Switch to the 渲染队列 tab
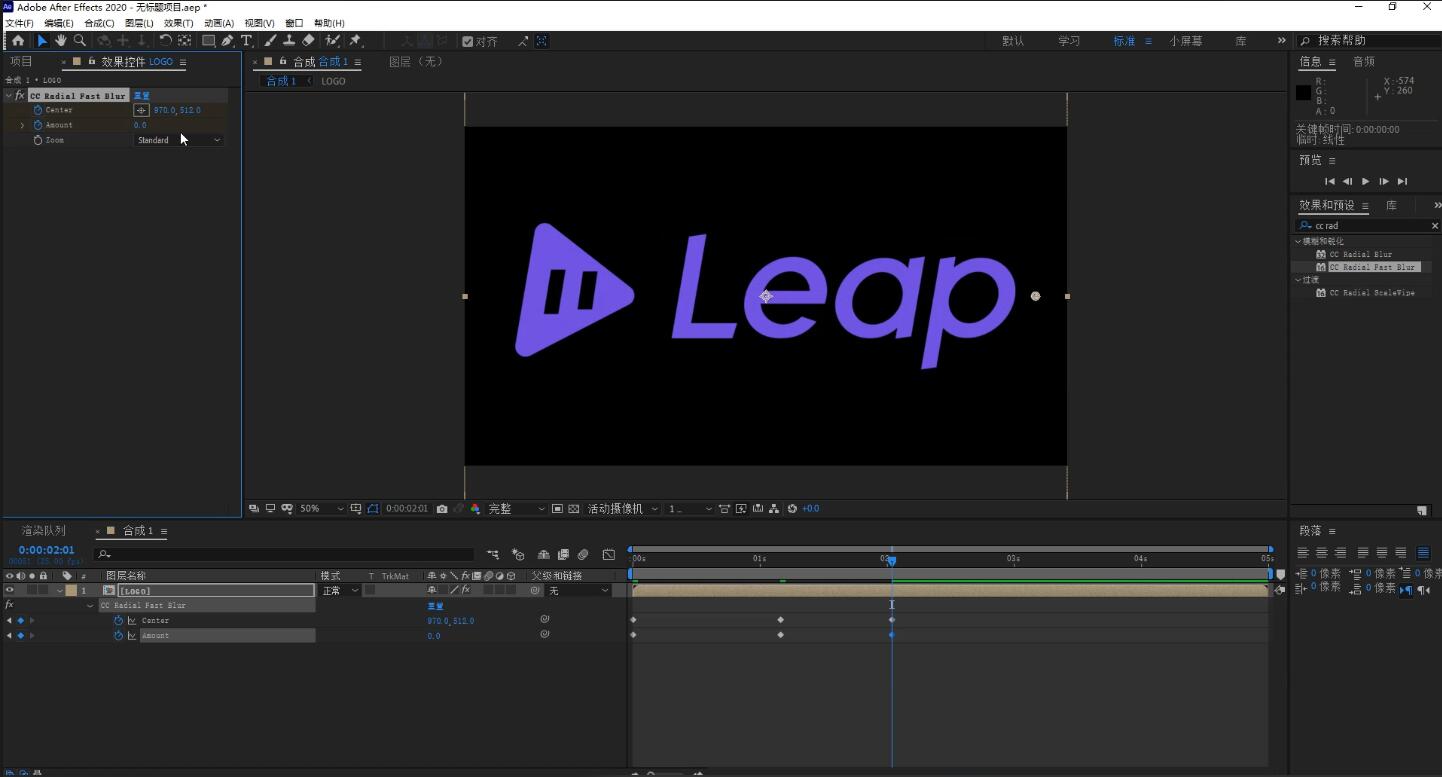Screen dimensions: 1442x777 click(43, 531)
